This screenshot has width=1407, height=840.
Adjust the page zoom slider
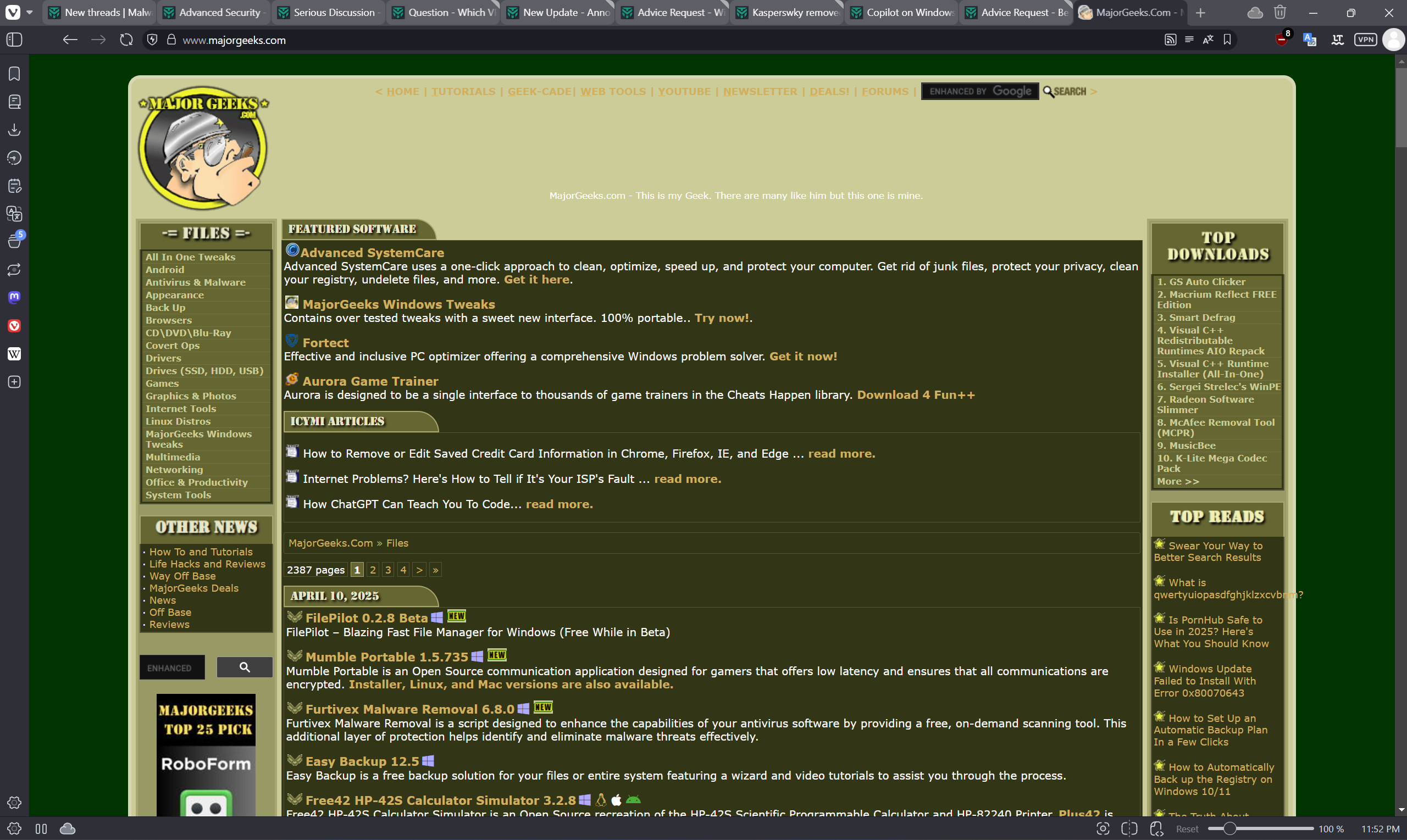[1260, 828]
